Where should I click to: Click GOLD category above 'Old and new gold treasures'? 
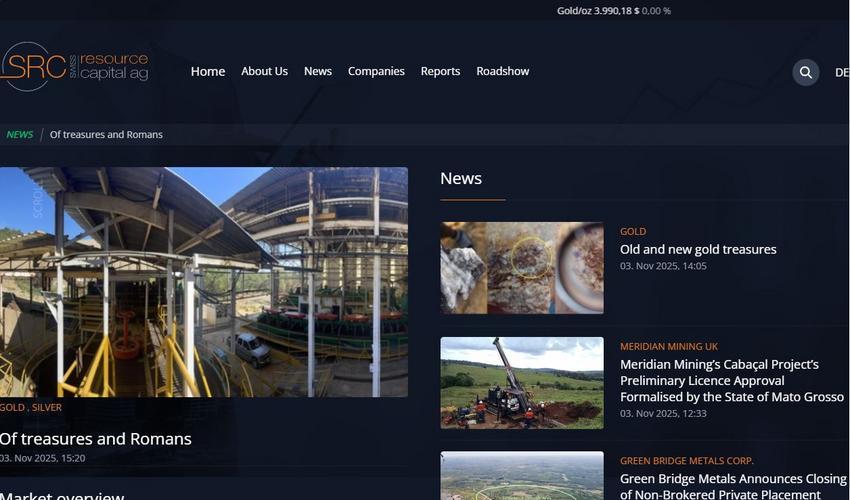(x=633, y=232)
